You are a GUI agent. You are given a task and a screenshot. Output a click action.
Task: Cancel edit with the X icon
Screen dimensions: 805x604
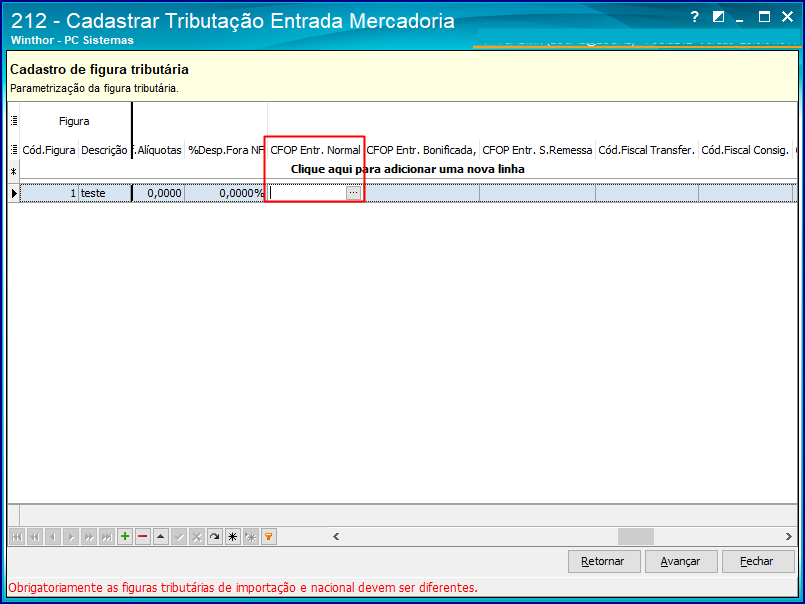(197, 537)
